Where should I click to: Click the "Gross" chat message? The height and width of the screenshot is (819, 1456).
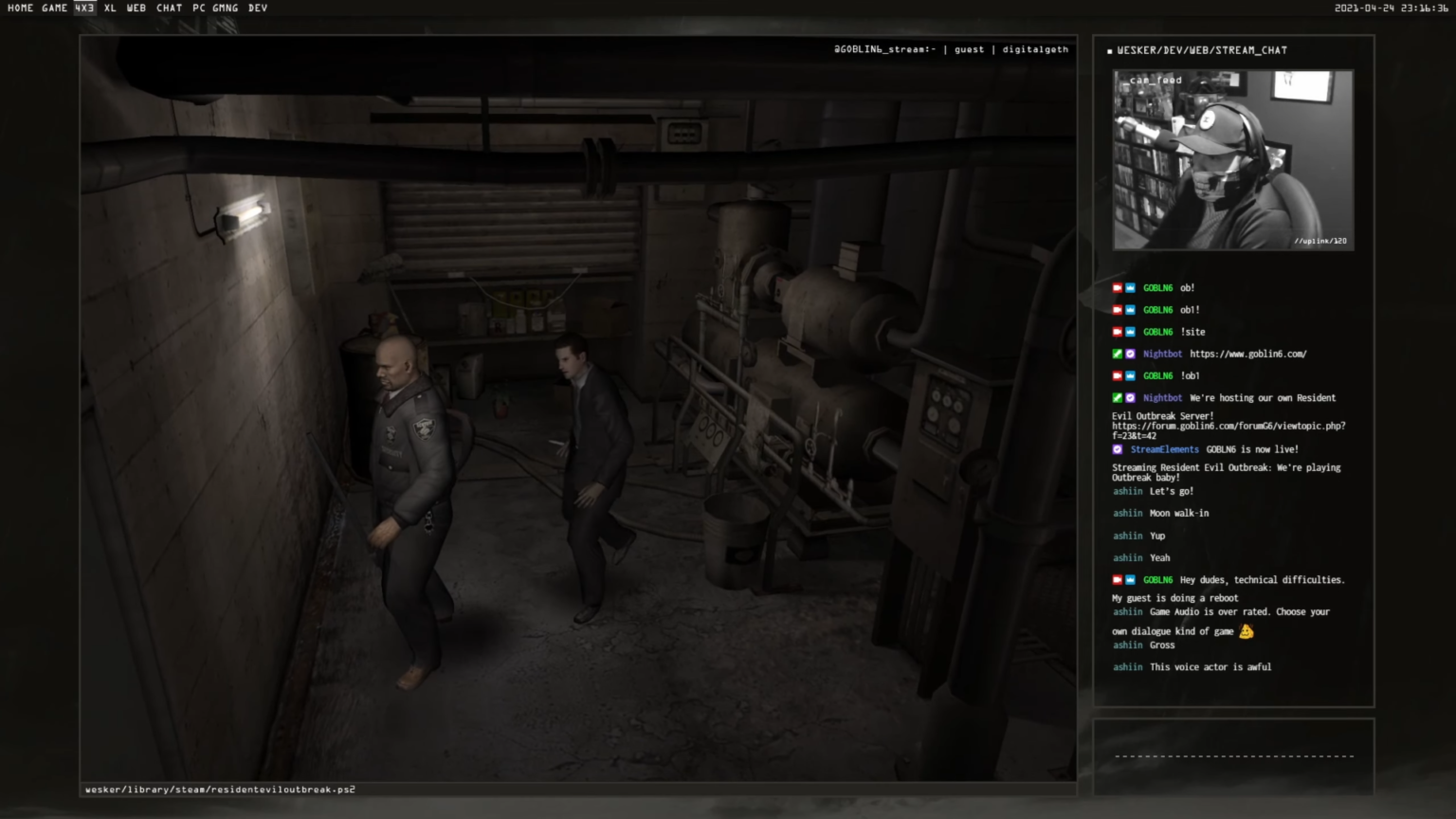[x=1162, y=646]
